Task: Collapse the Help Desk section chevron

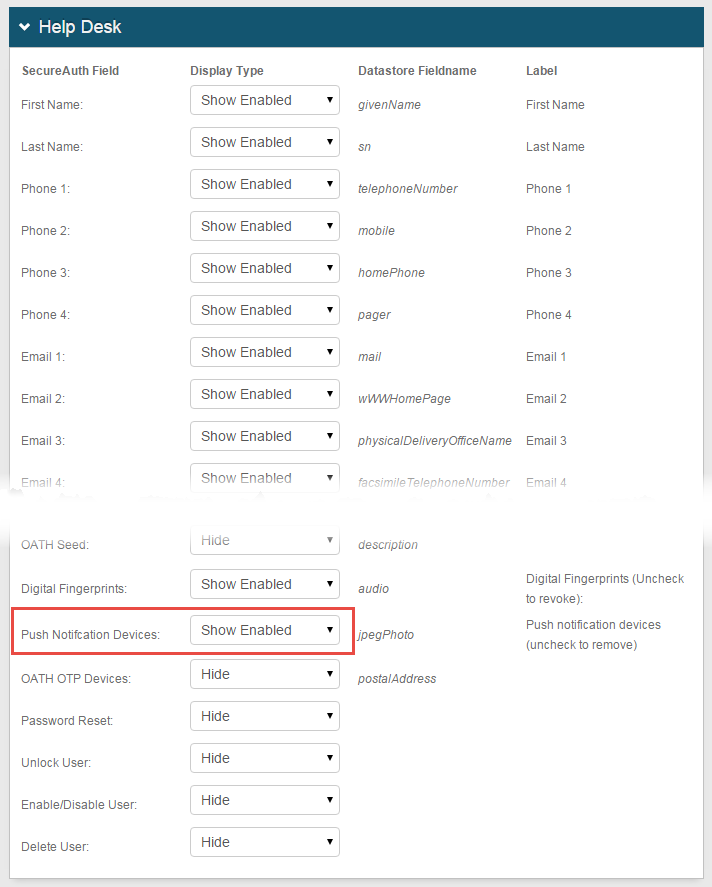Action: coord(24,27)
